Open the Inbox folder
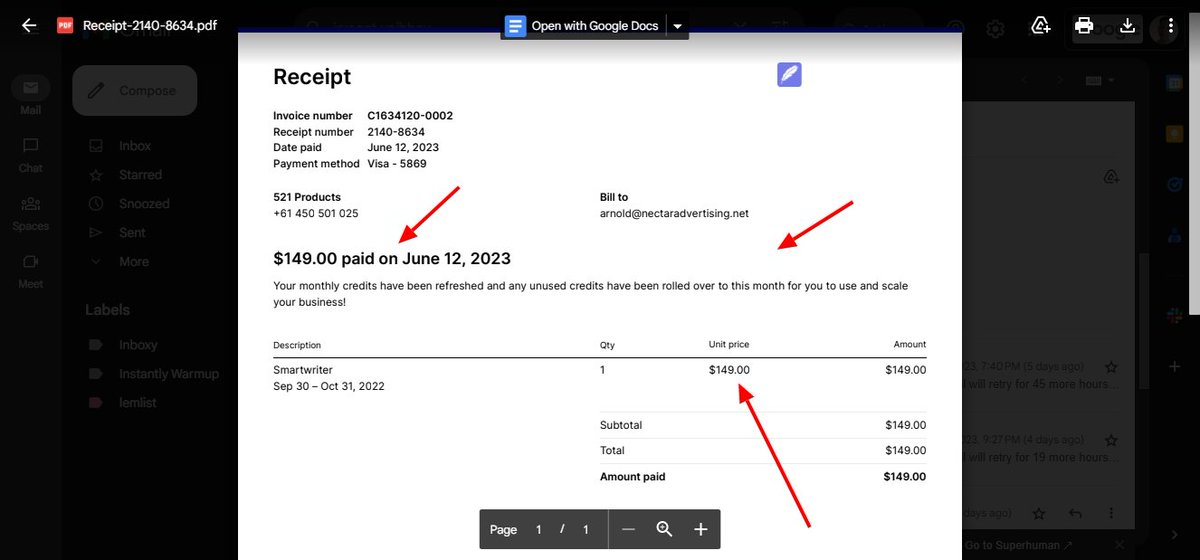Image resolution: width=1200 pixels, height=560 pixels. click(x=135, y=145)
